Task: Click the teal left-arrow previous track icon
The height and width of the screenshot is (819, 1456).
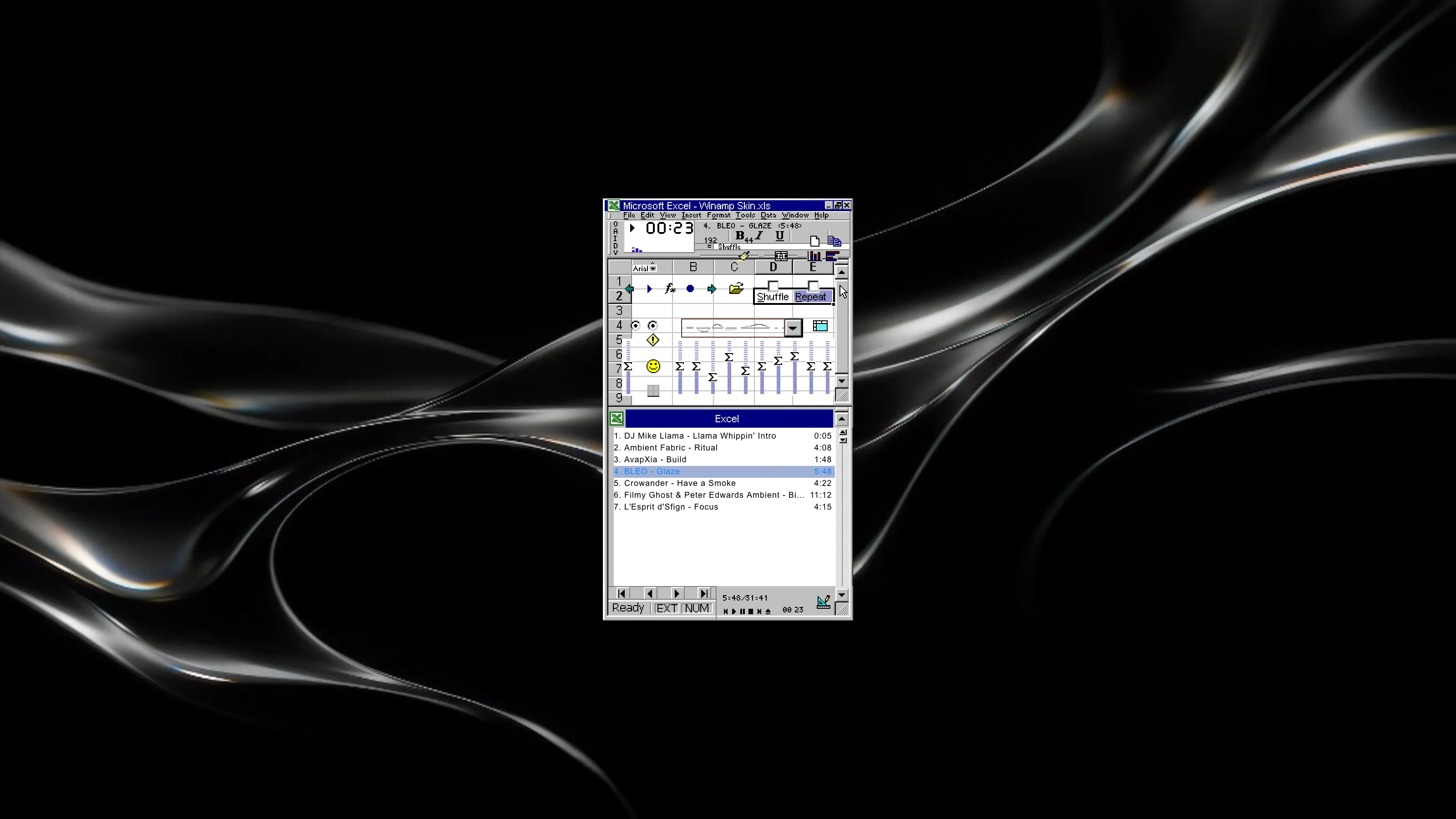Action: pyautogui.click(x=629, y=289)
